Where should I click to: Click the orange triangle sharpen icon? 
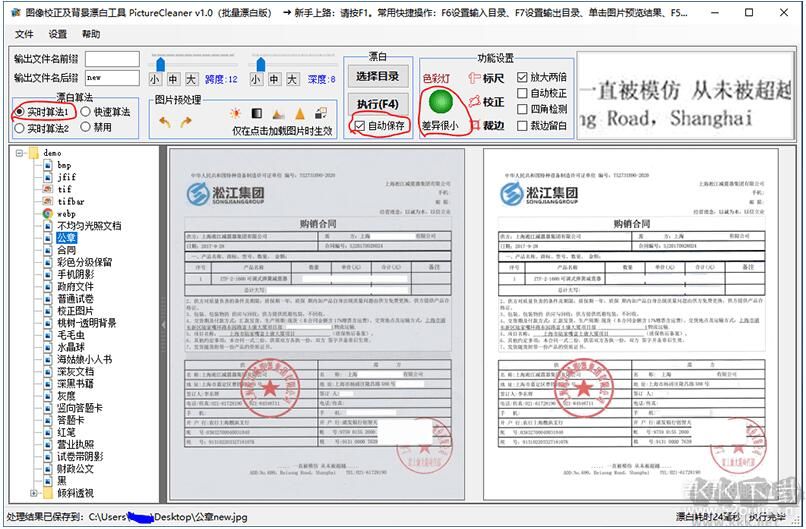coord(300,114)
